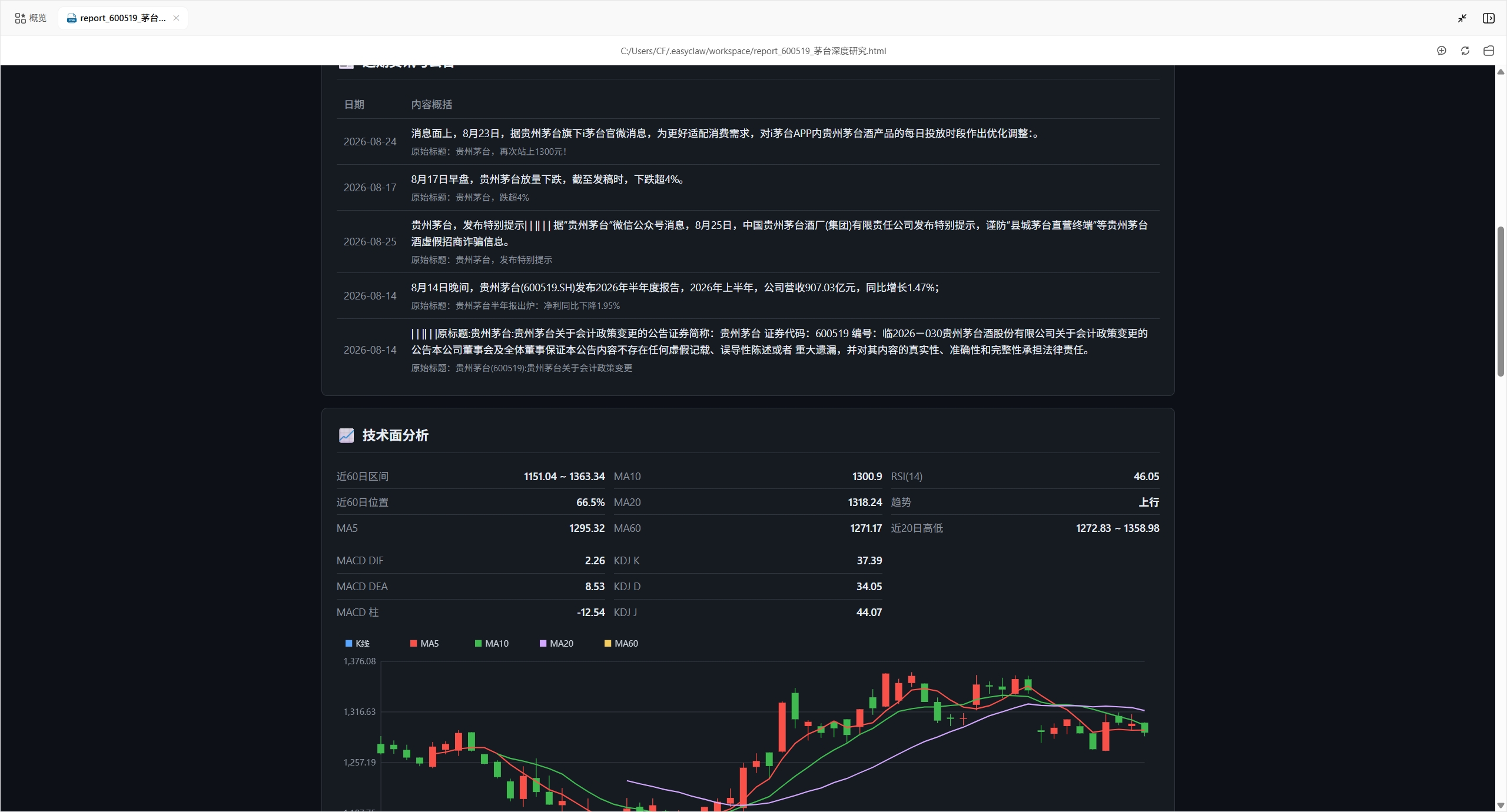Viewport: 1507px width, 812px height.
Task: Click the 1,376.08 y-axis label
Action: tap(359, 661)
